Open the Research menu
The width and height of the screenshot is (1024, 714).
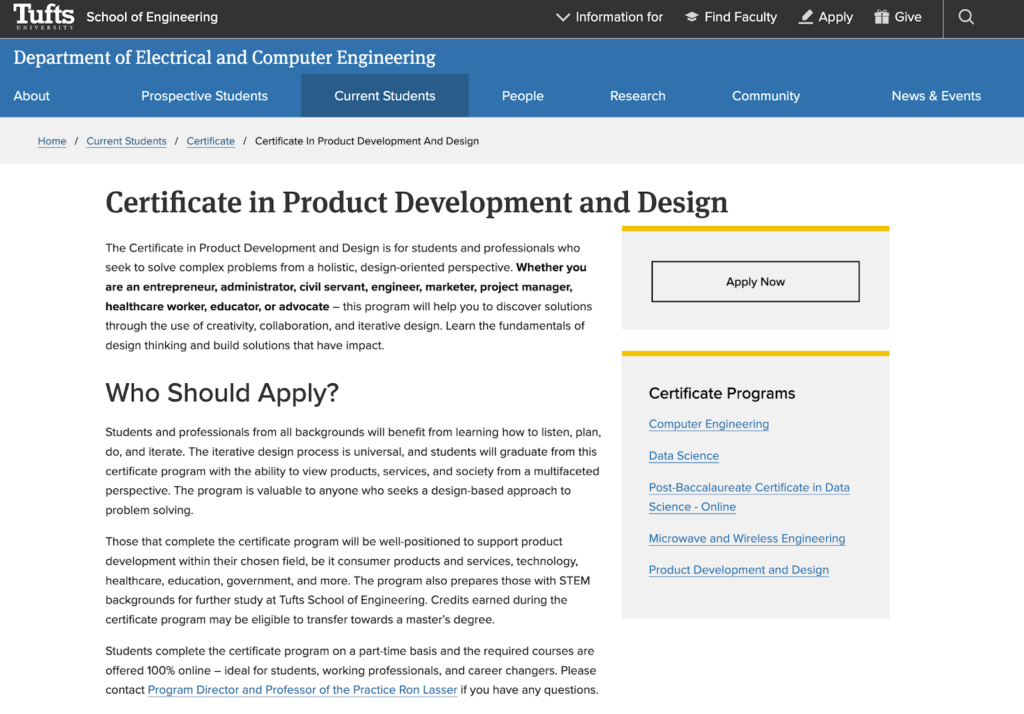point(637,96)
